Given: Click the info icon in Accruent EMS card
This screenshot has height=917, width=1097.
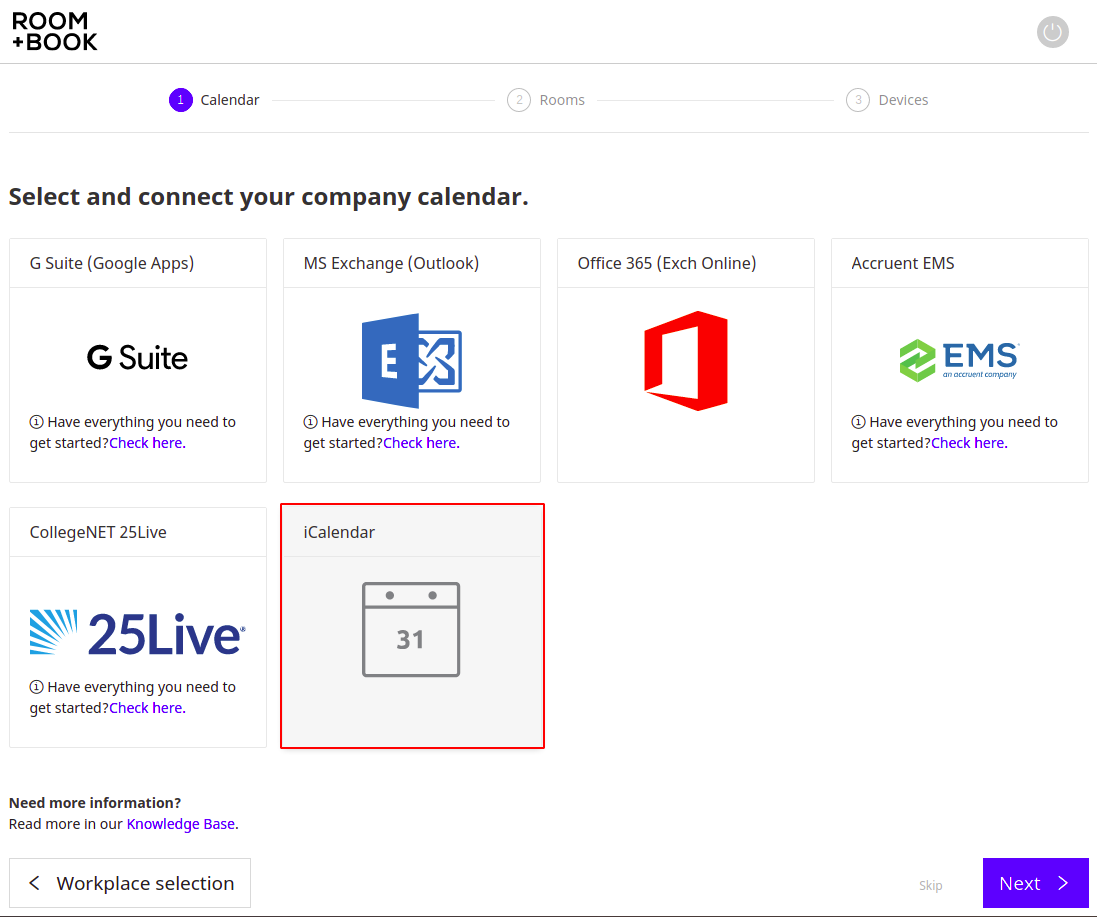Looking at the screenshot, I should click(x=858, y=422).
